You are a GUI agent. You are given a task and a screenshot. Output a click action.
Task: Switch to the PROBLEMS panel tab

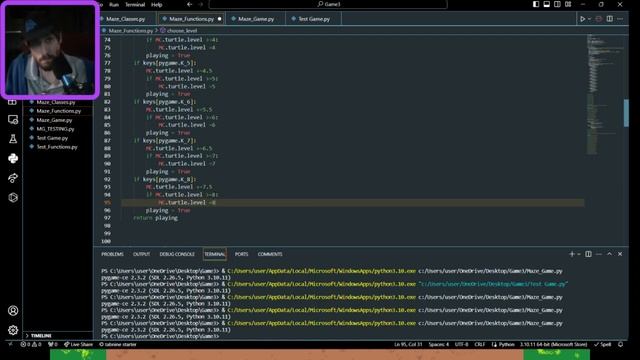pyautogui.click(x=112, y=254)
